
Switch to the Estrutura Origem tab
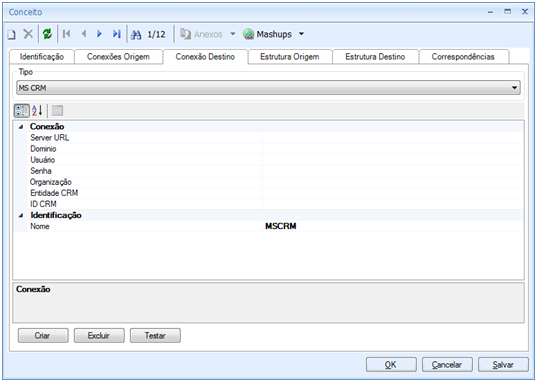pos(290,57)
